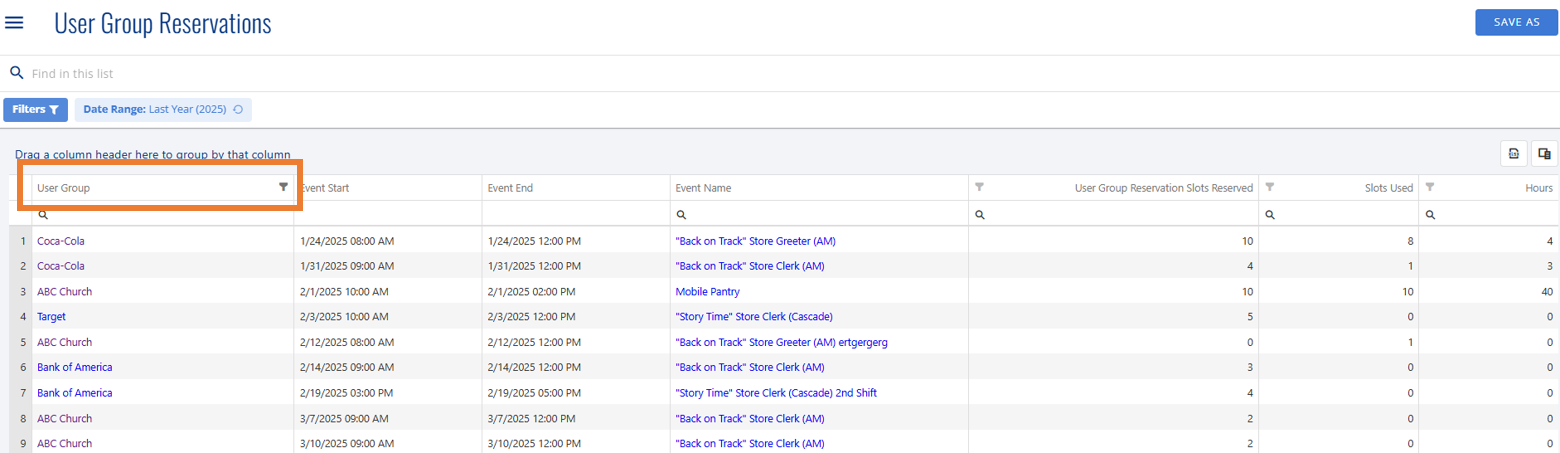1560x453 pixels.
Task: Open the User Group column filter funnel
Action: click(x=283, y=187)
